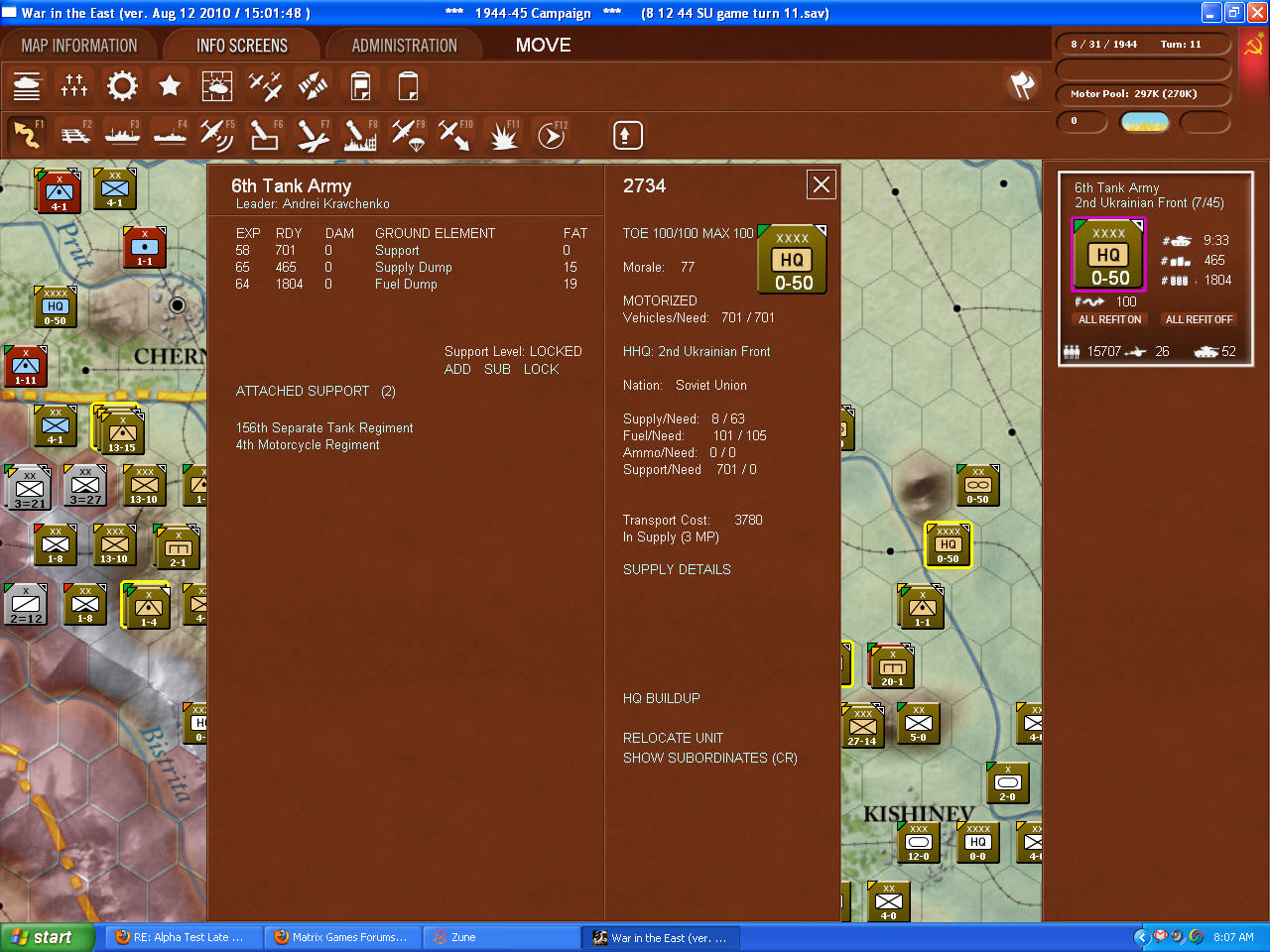Viewport: 1270px width, 952px height.
Task: Select the F2 rail mode icon
Action: click(74, 135)
